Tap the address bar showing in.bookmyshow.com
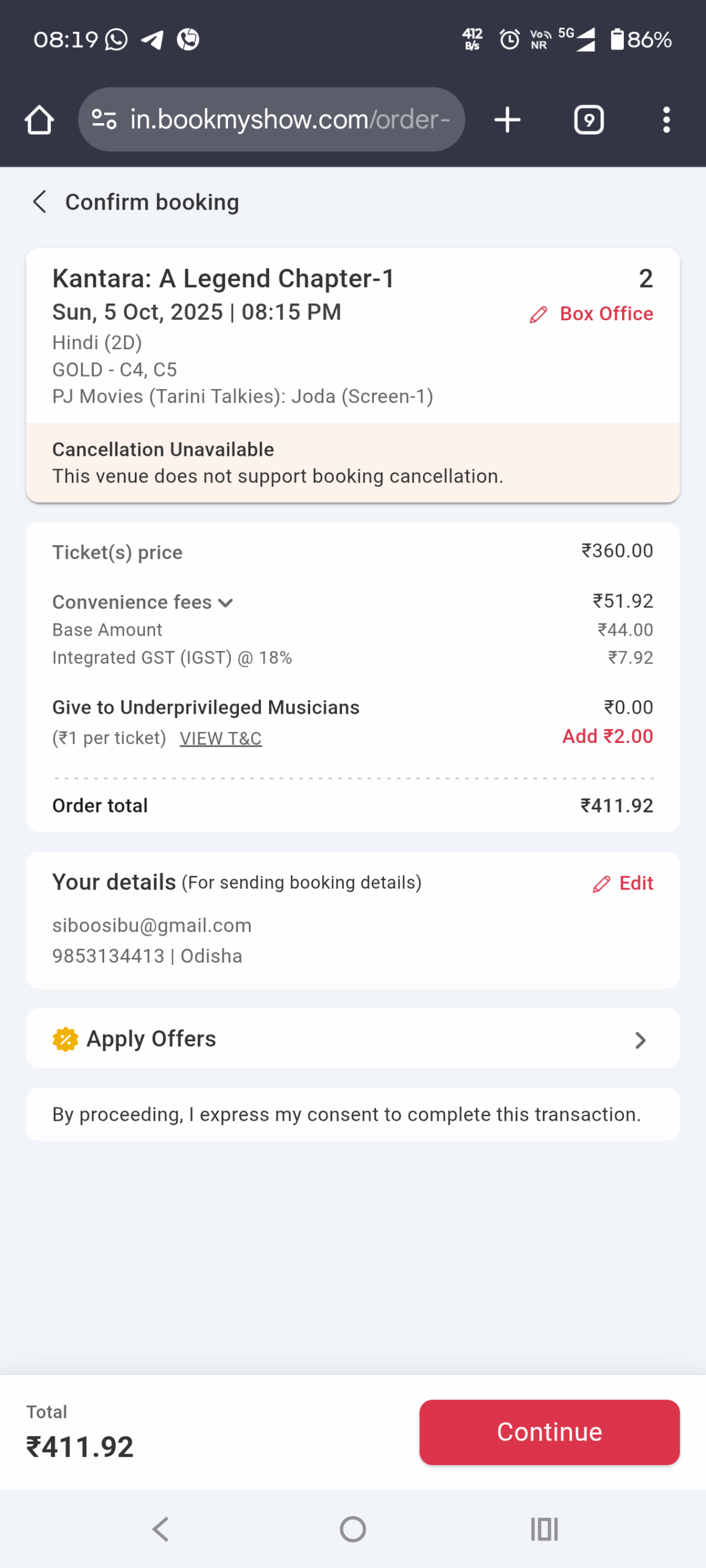Image resolution: width=706 pixels, height=1568 pixels. 288,119
